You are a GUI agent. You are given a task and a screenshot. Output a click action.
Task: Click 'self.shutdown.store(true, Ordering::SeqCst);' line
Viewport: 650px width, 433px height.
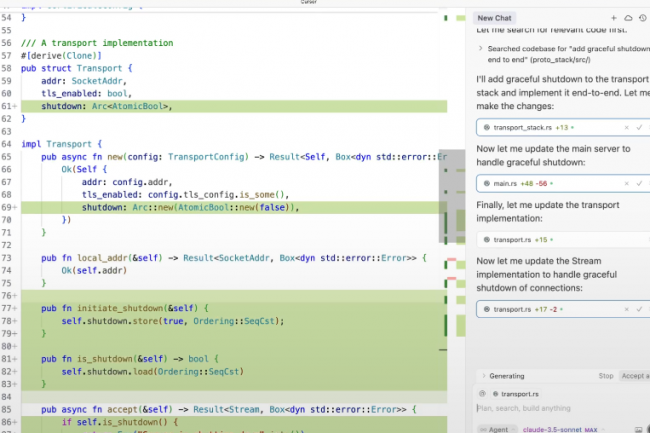point(173,321)
